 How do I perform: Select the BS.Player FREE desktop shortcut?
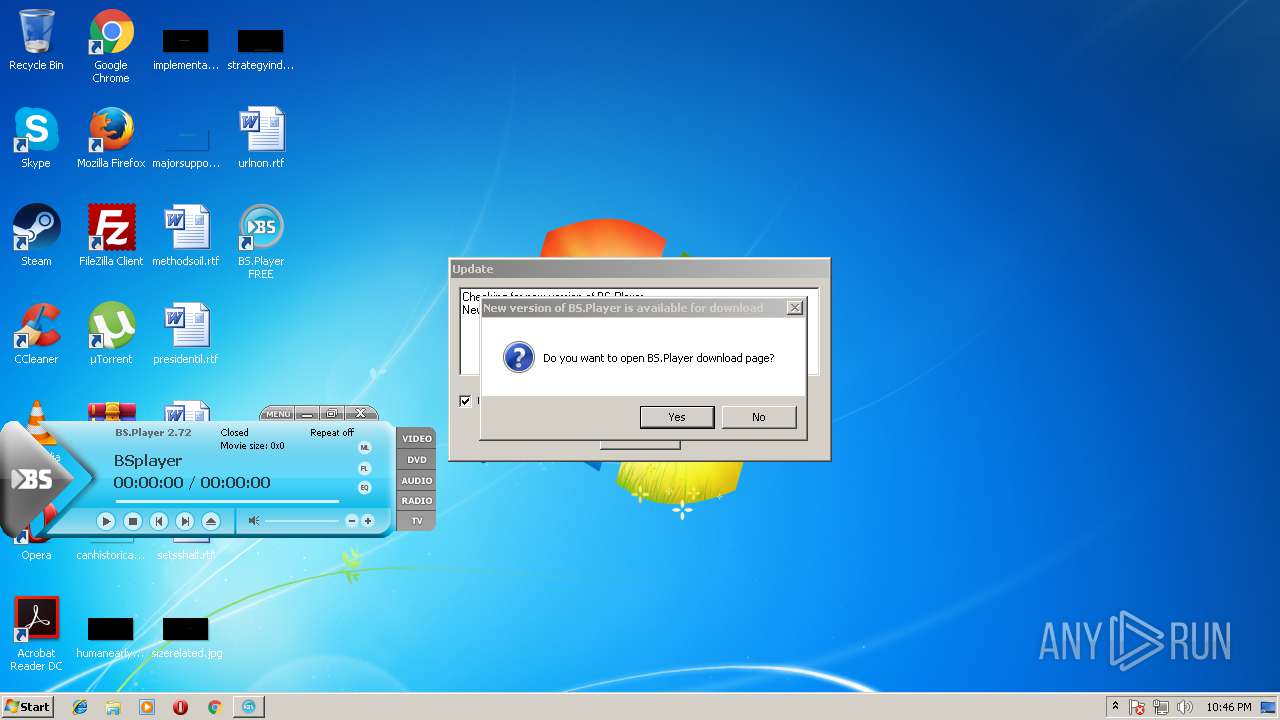tap(261, 242)
